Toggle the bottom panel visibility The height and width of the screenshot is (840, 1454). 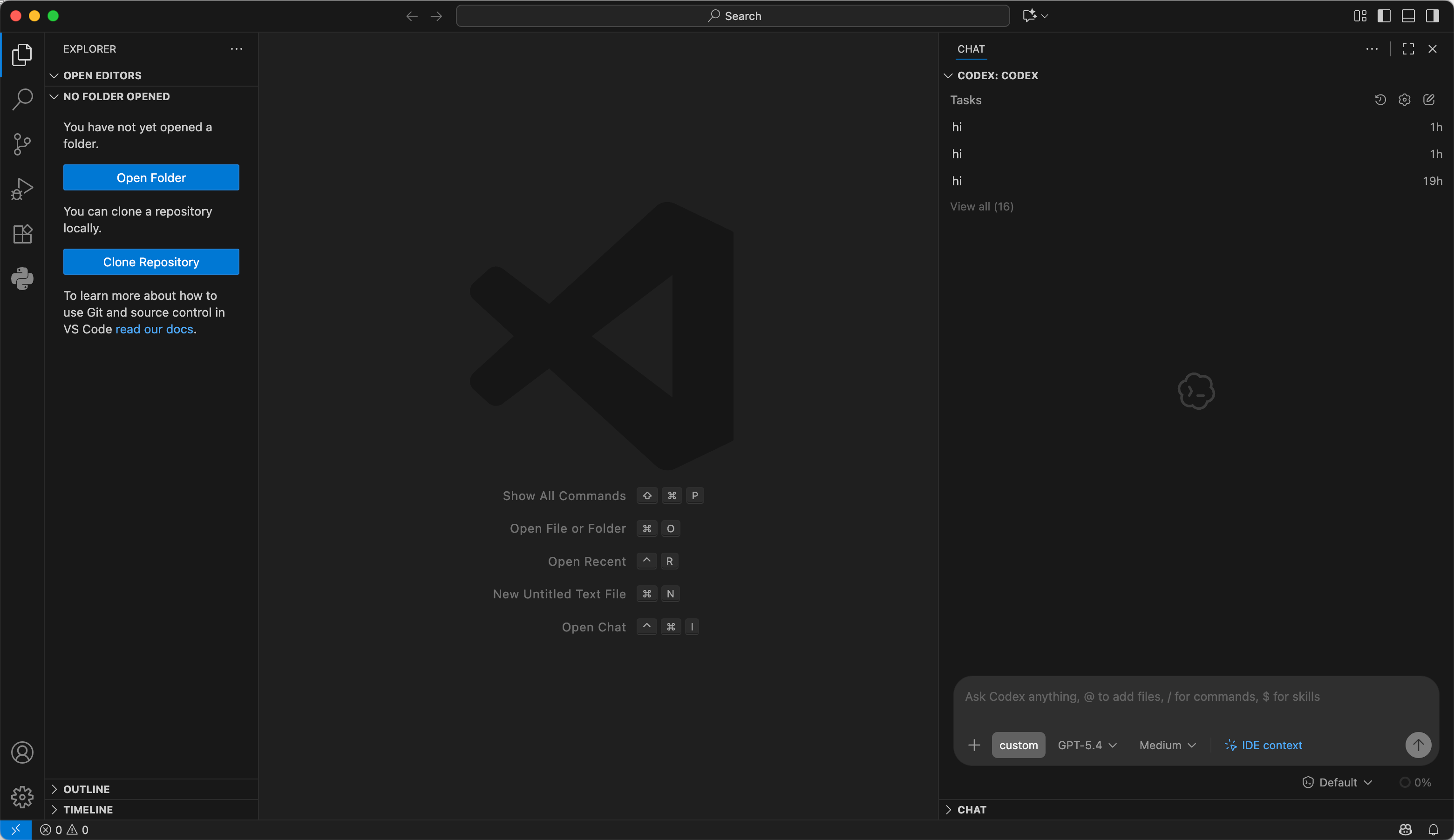pyautogui.click(x=1408, y=15)
